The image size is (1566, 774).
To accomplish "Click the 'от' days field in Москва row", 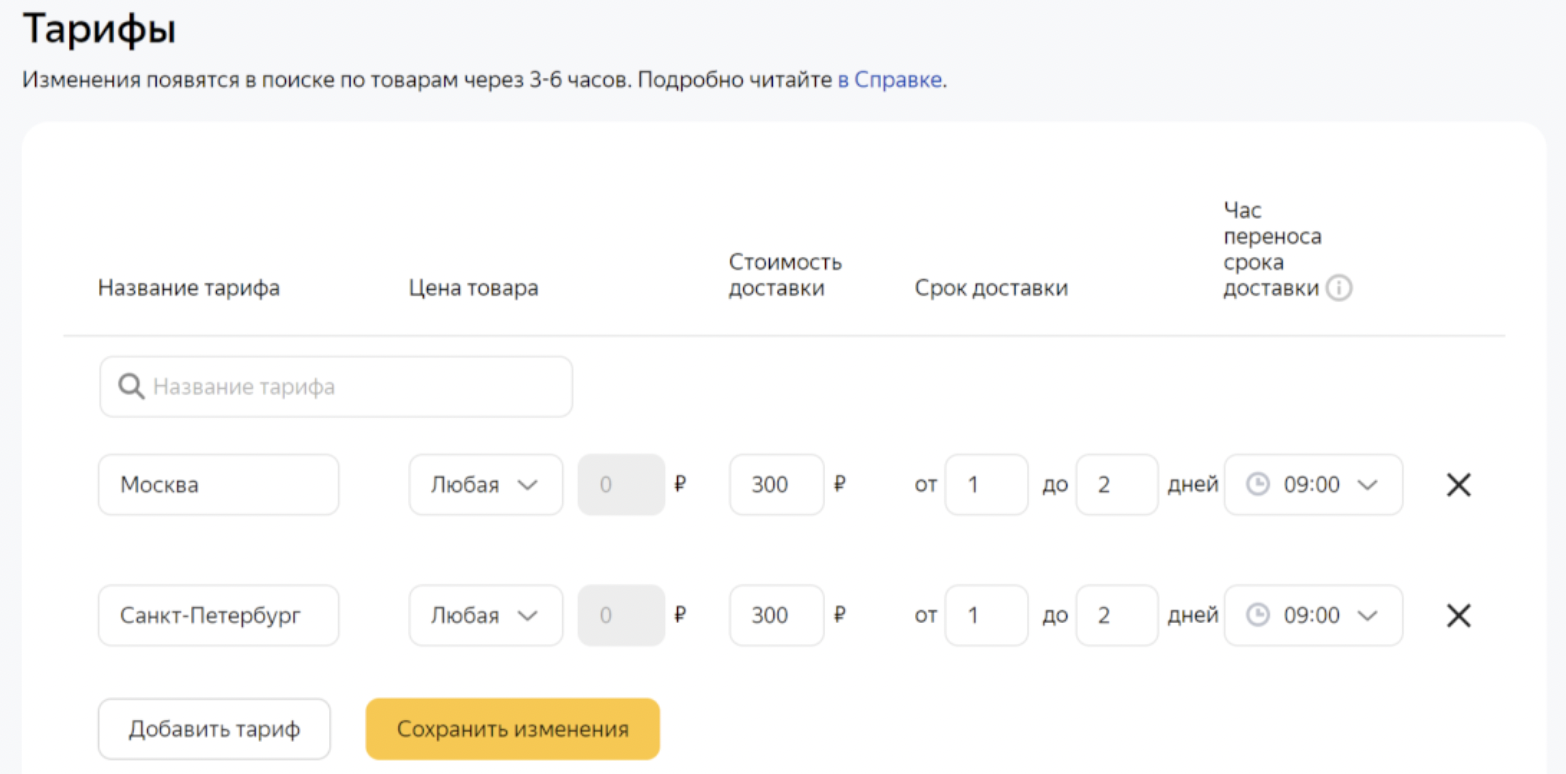I will point(985,485).
